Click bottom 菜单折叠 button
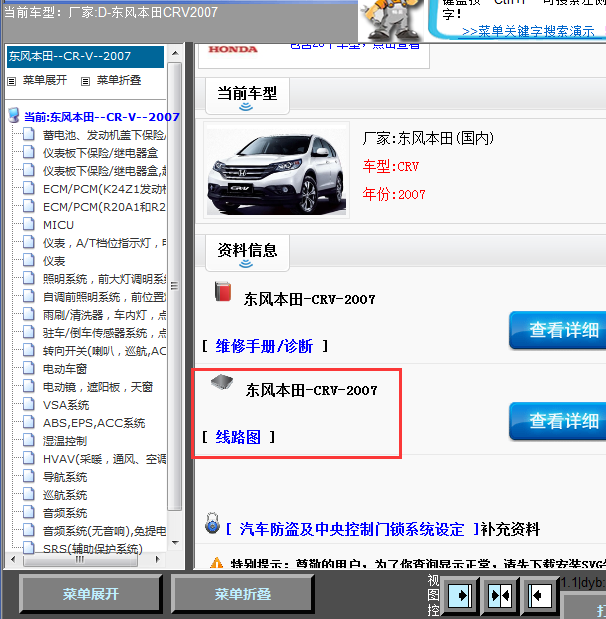 (242, 594)
